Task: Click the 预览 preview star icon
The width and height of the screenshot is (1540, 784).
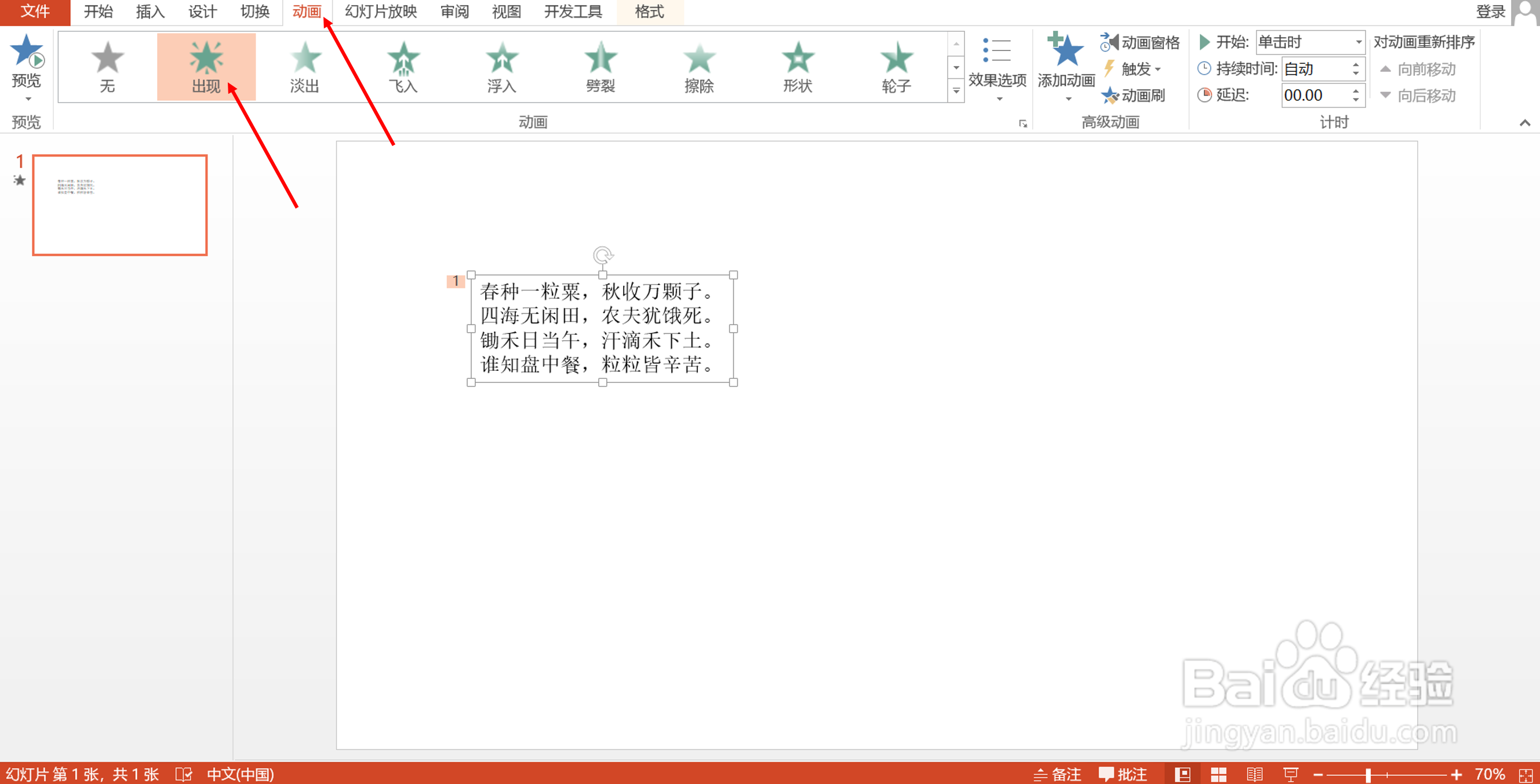Action: 26,52
